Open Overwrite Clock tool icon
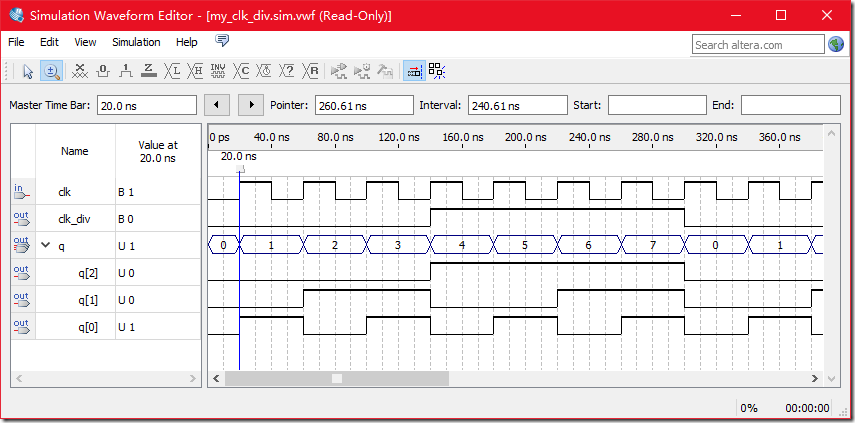Viewport: 855px width, 423px height. click(264, 71)
